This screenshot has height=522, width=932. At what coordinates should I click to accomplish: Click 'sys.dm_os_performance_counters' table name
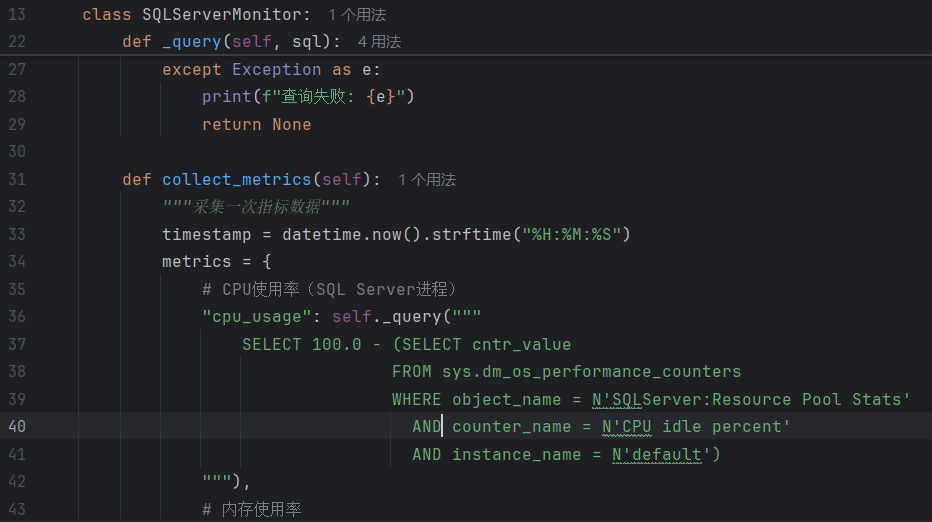point(591,372)
